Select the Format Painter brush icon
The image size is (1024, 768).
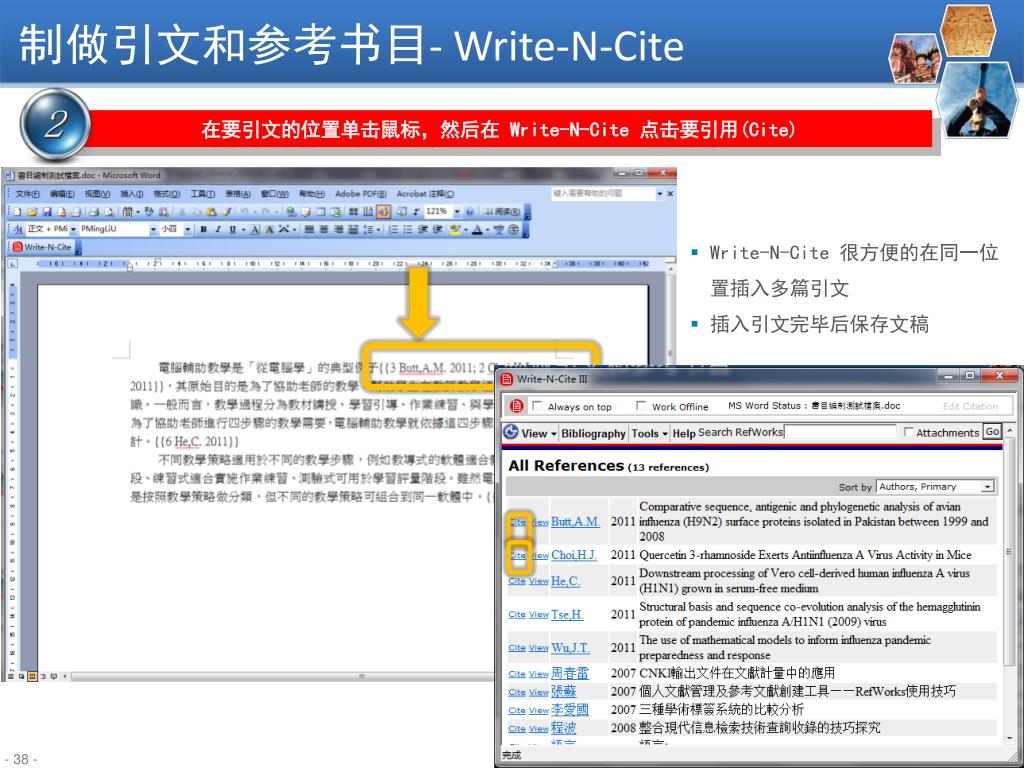click(226, 212)
